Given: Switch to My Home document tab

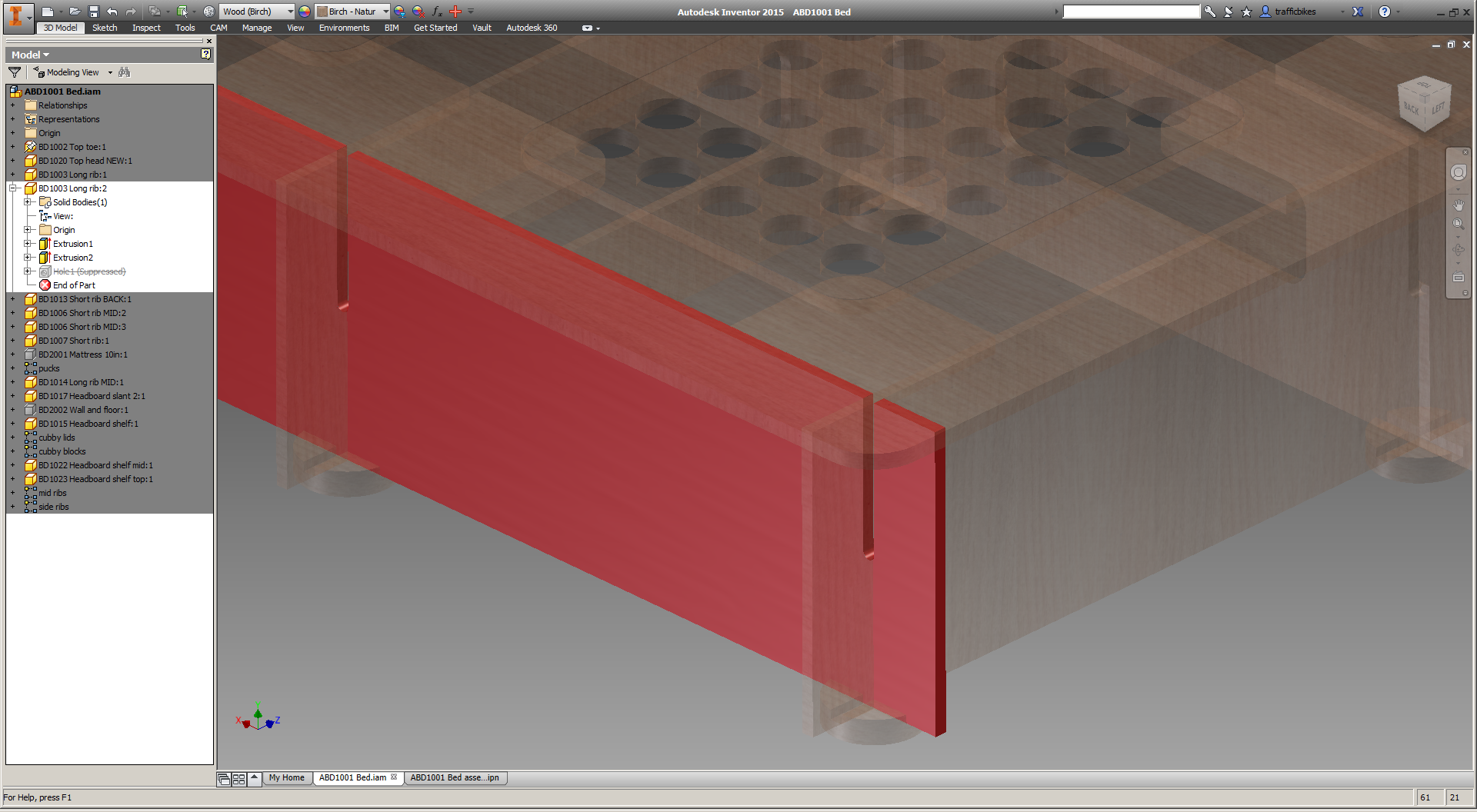Looking at the screenshot, I should (287, 778).
